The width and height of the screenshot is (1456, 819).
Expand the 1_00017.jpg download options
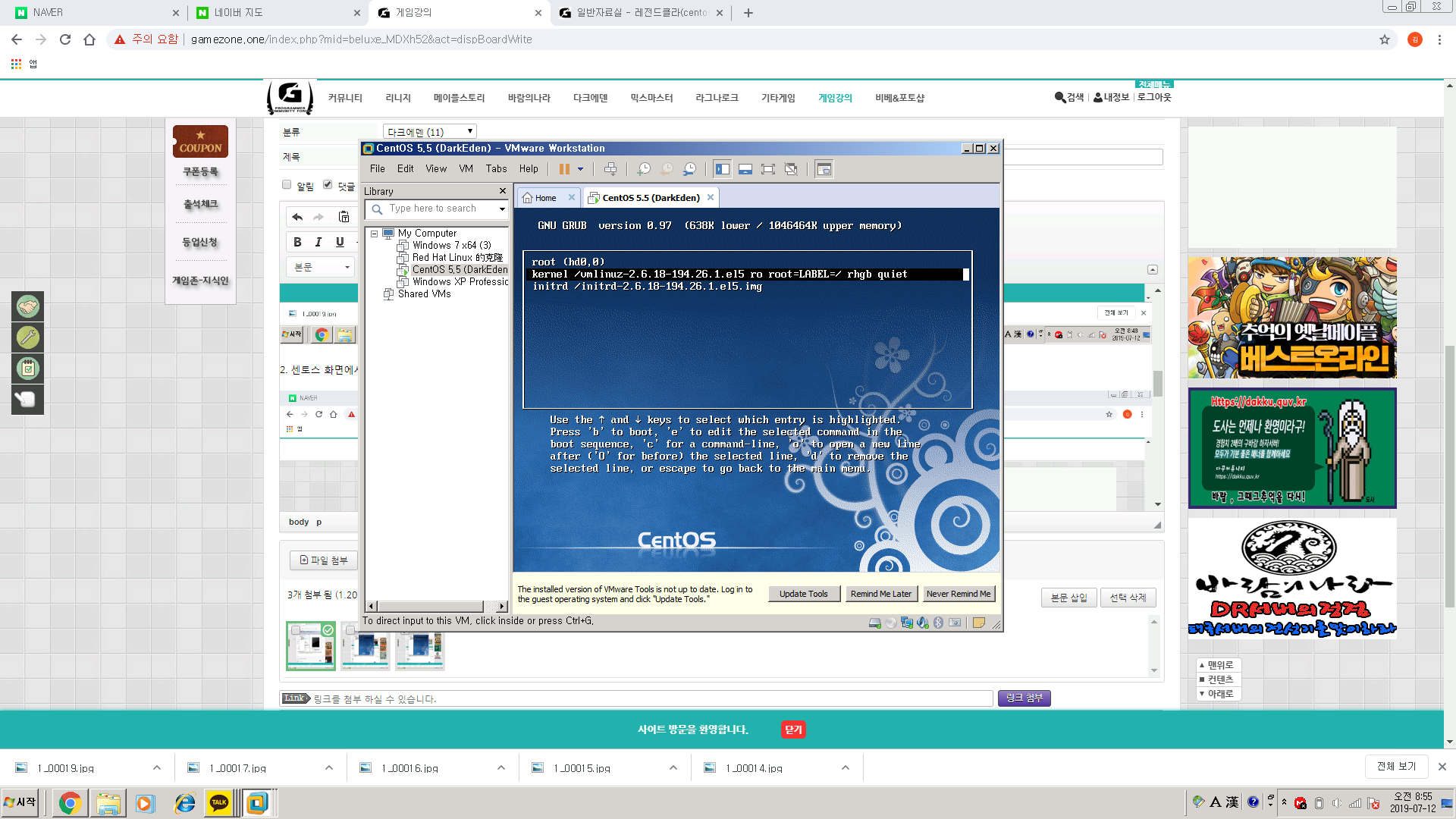coord(329,768)
